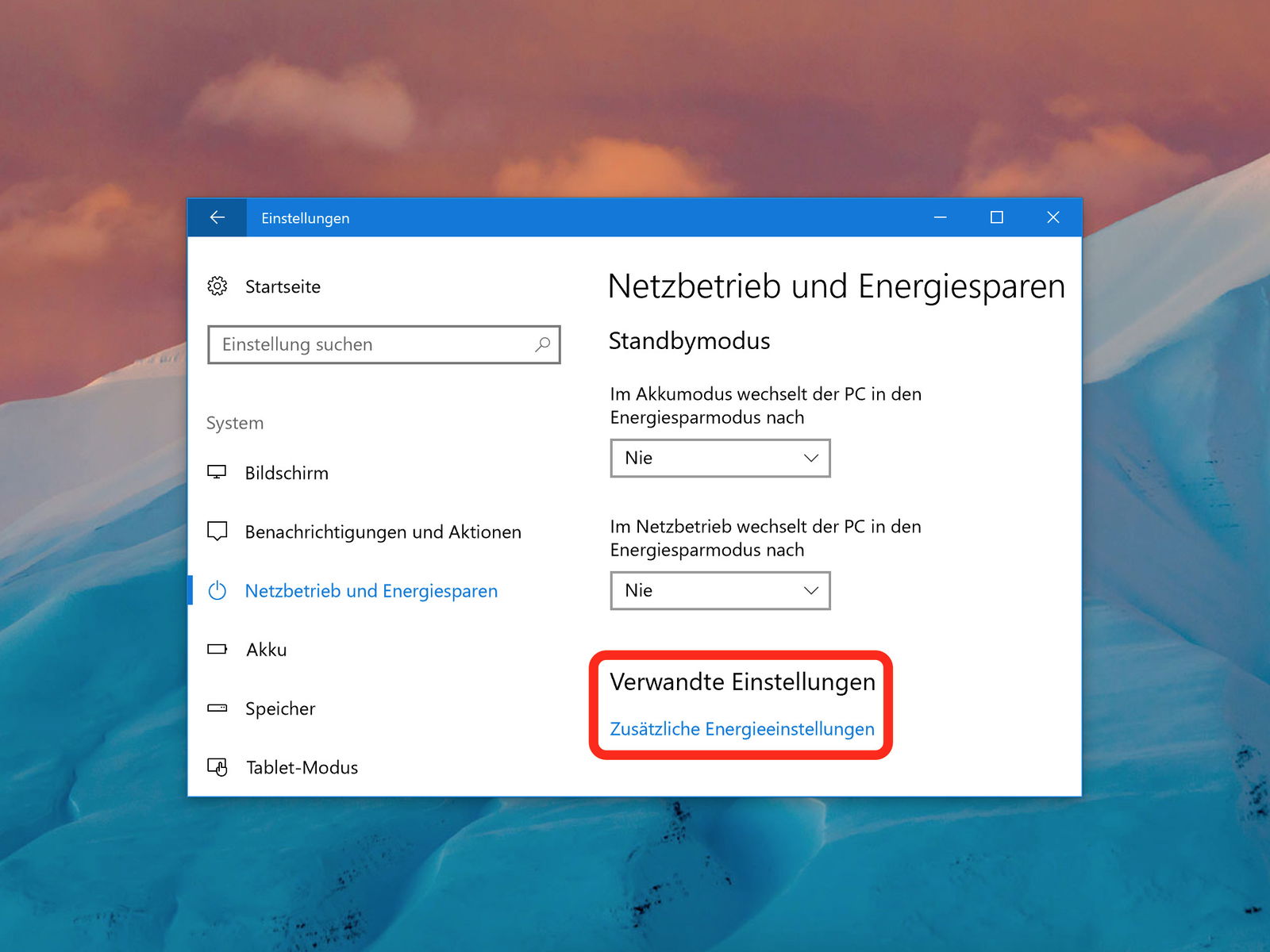Click the power icon beside Netzbetrieb

pyautogui.click(x=217, y=591)
